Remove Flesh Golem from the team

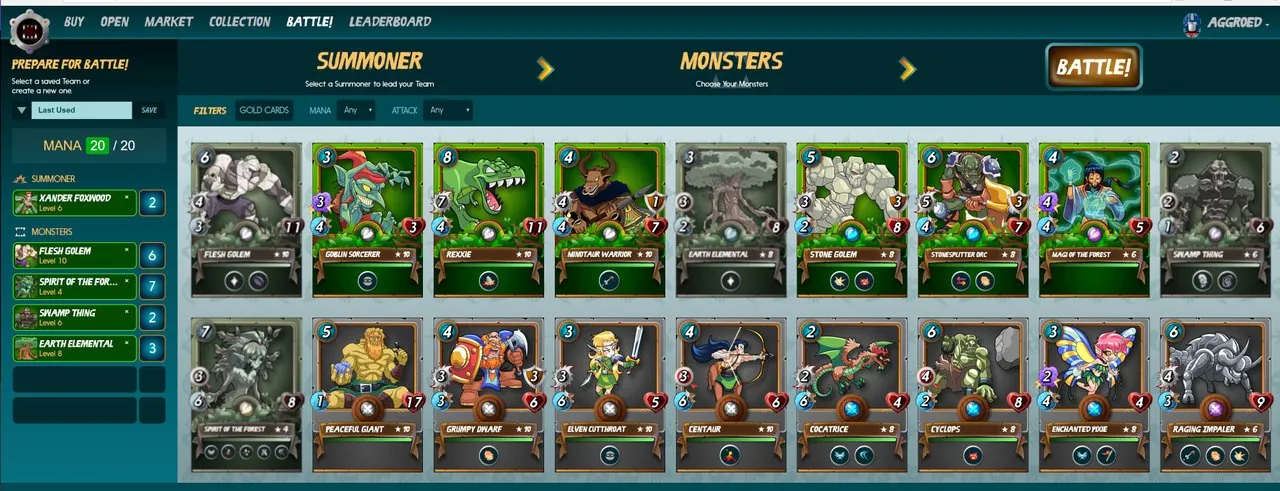coord(126,250)
